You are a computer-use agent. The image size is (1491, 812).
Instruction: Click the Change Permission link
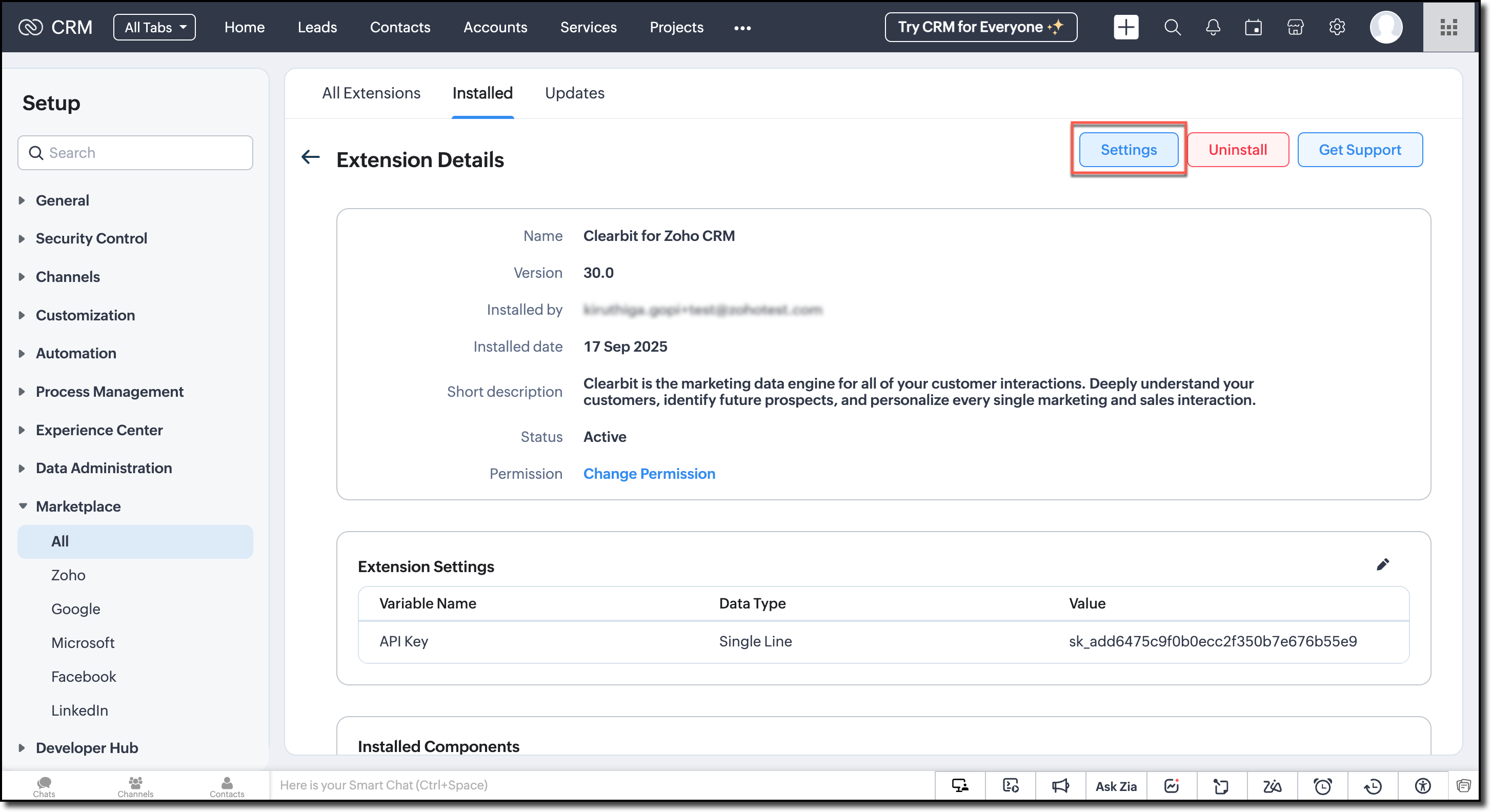point(649,474)
